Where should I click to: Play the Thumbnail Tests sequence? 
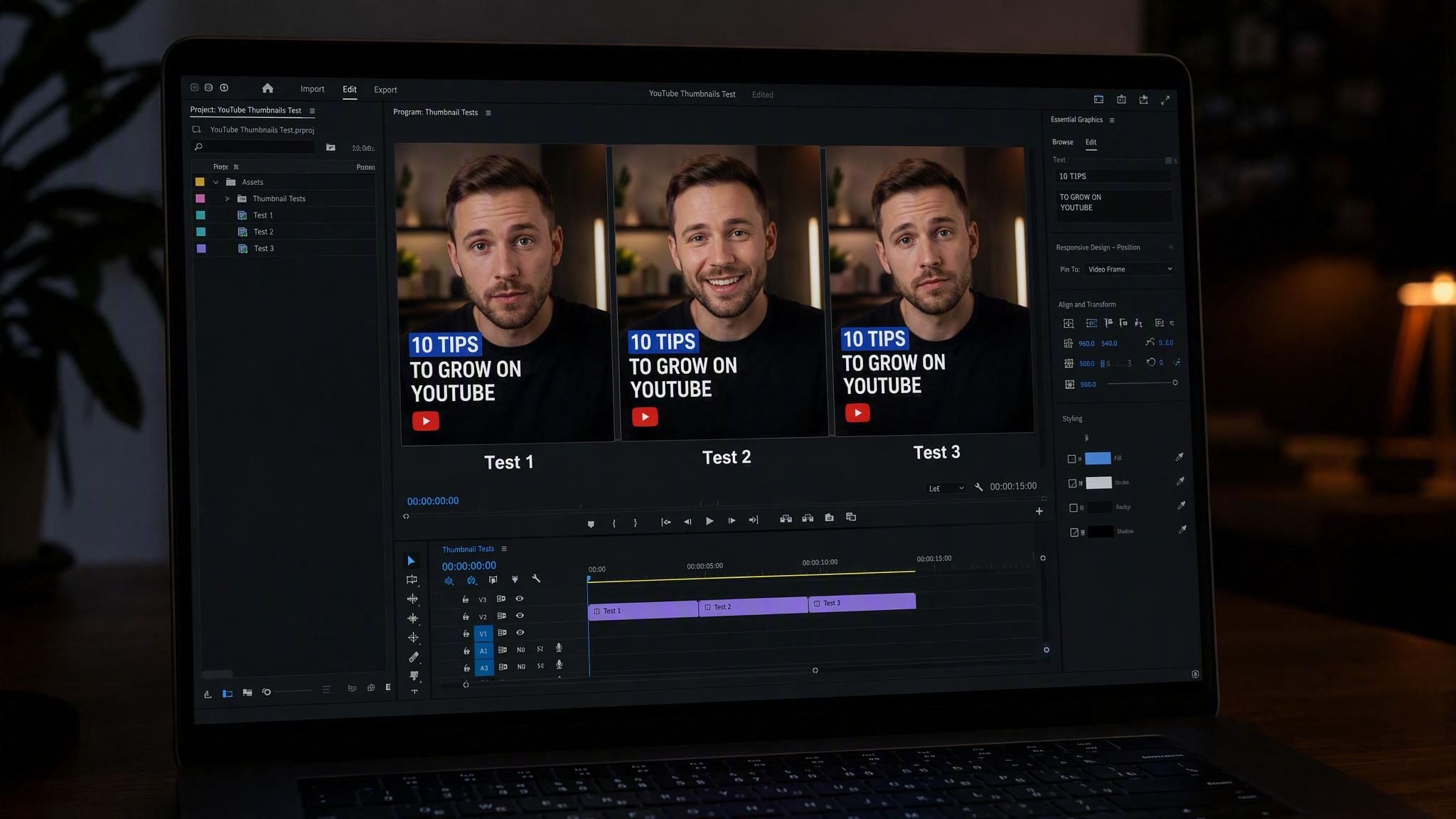[x=710, y=521]
